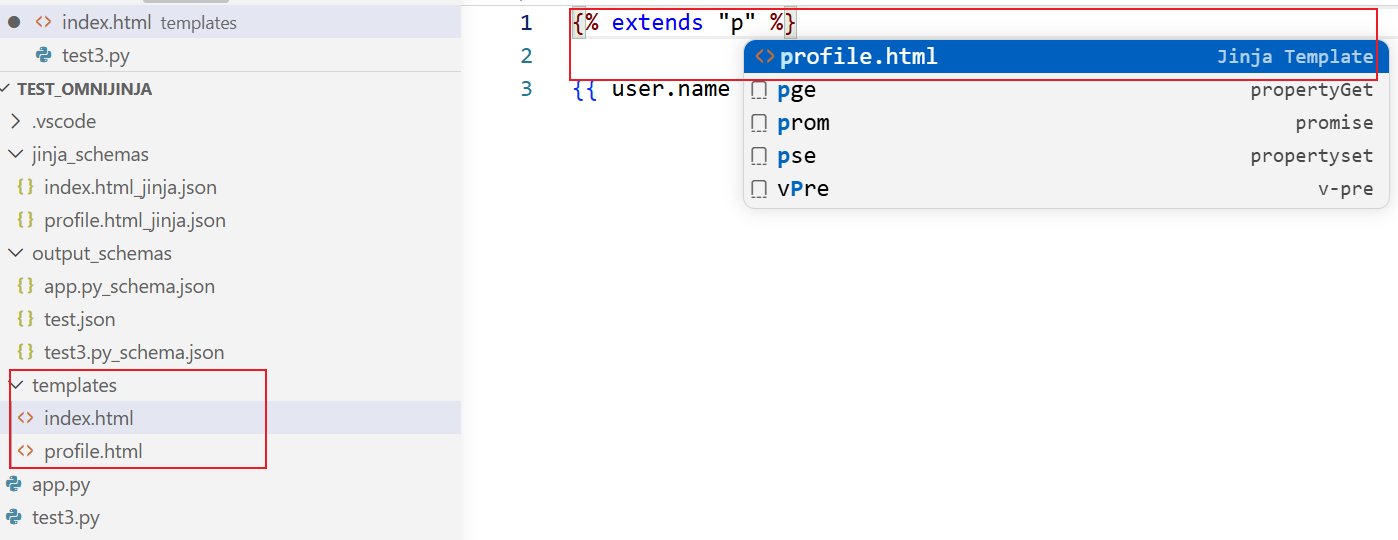Select profile.html Jinja Template suggestion
This screenshot has height=540, width=1398.
[1066, 56]
